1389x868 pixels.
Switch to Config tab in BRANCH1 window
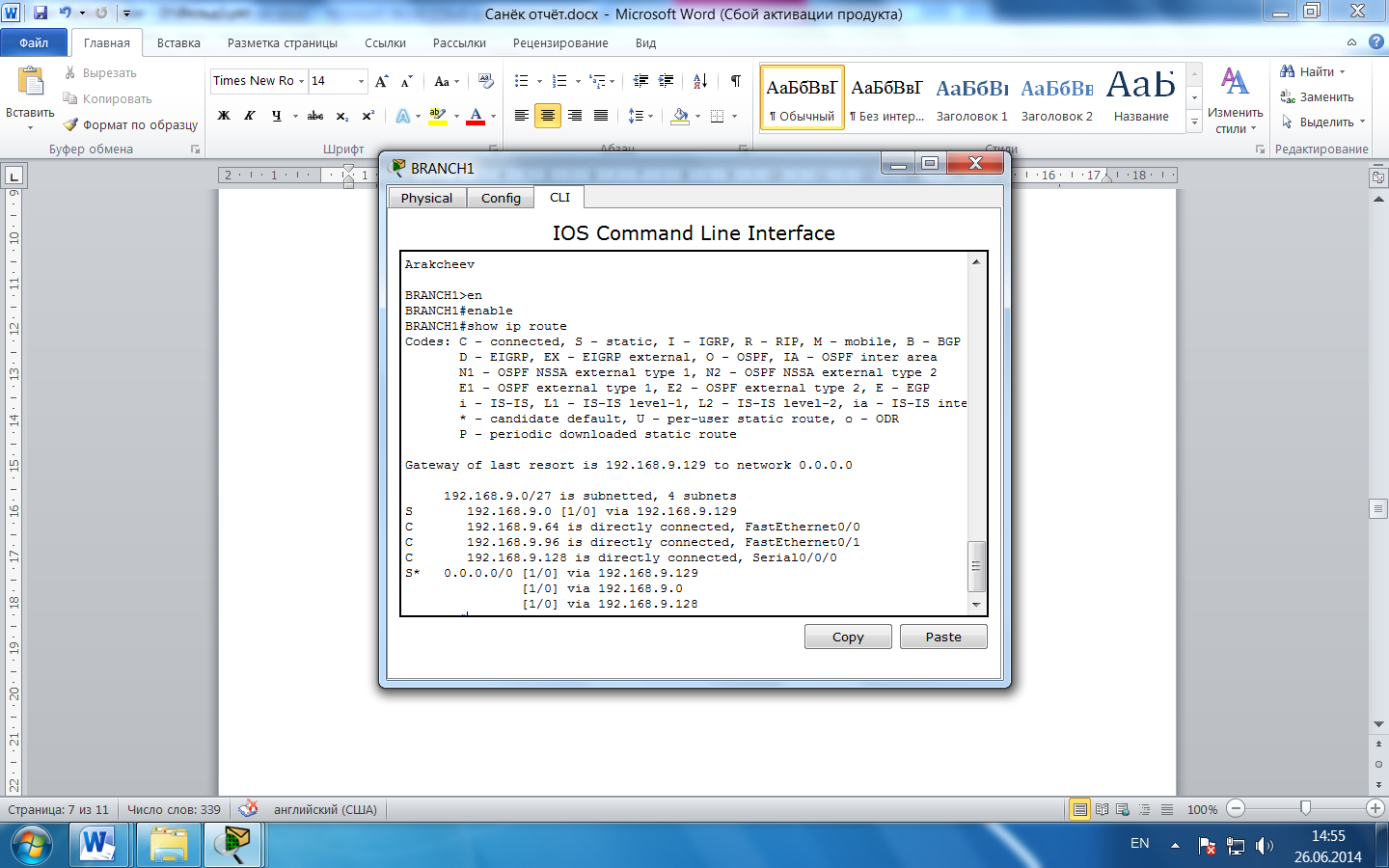click(501, 198)
